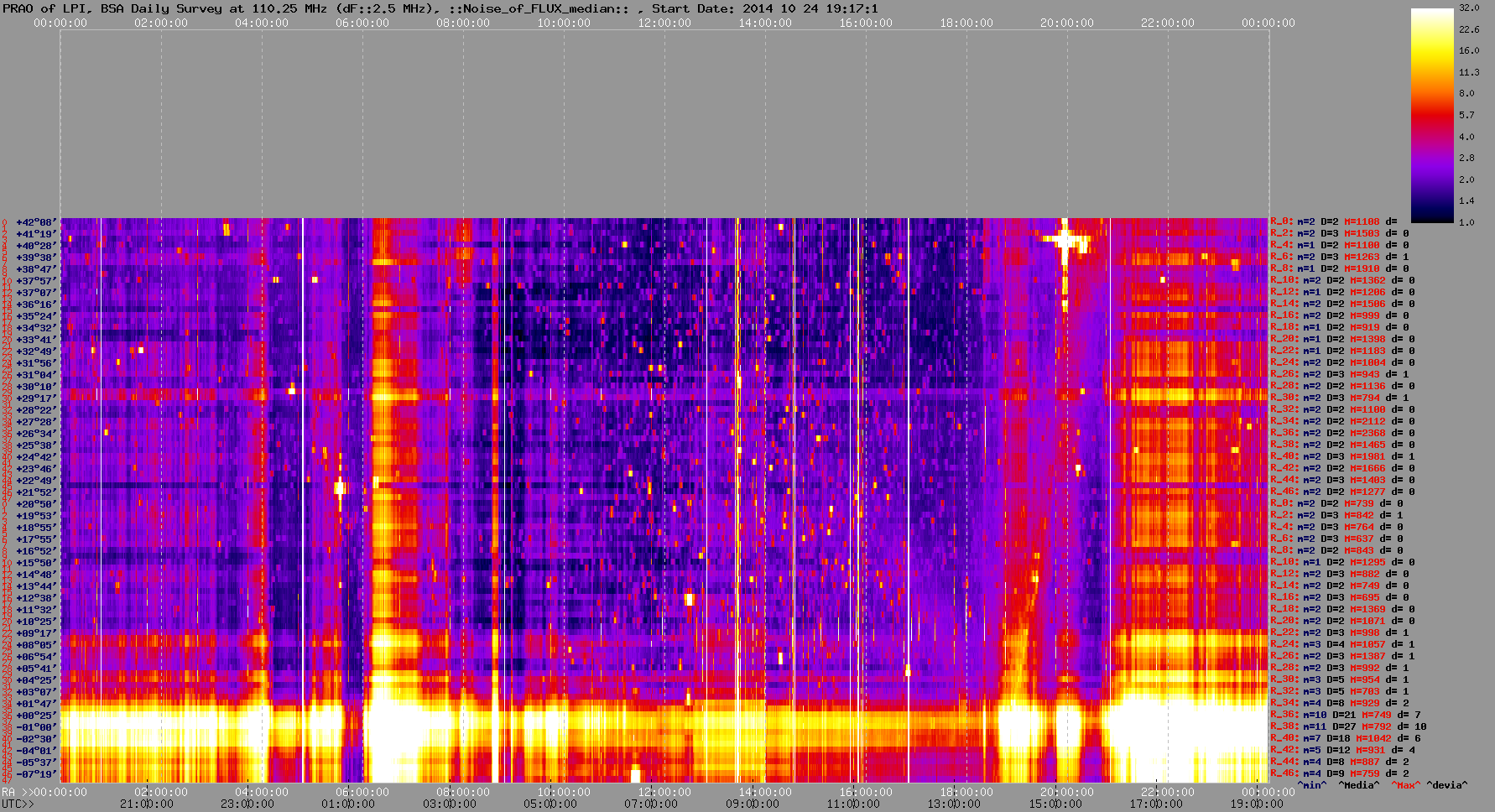Click the +21°52' declination label

tap(36, 492)
